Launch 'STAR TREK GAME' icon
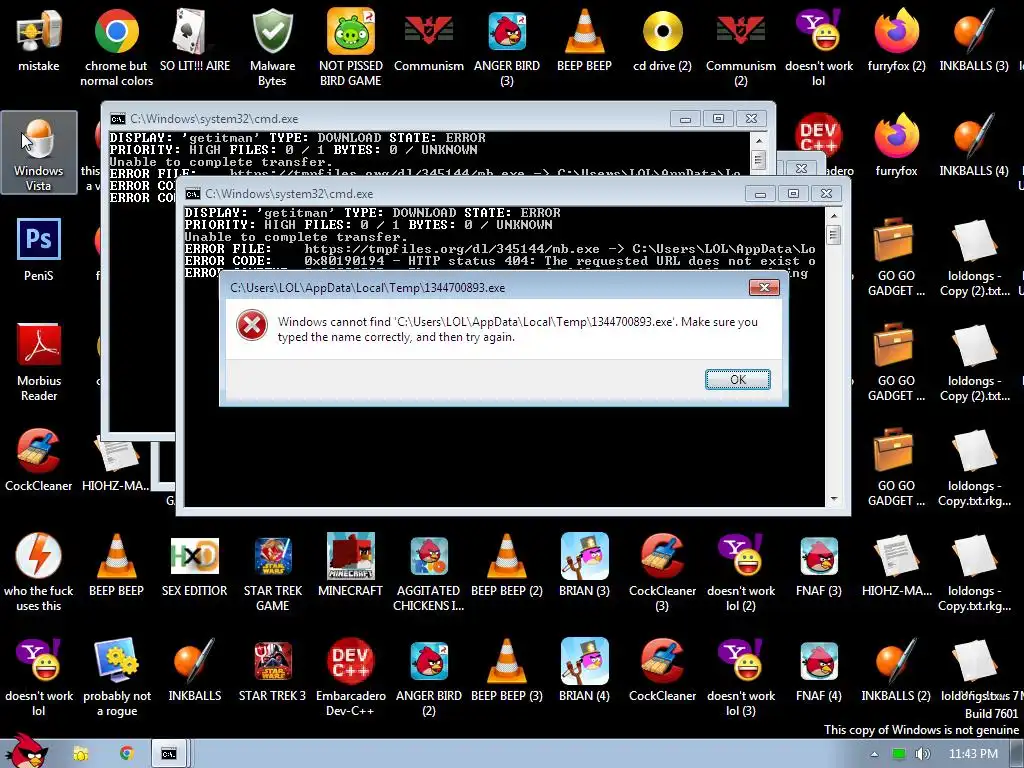 tap(272, 573)
